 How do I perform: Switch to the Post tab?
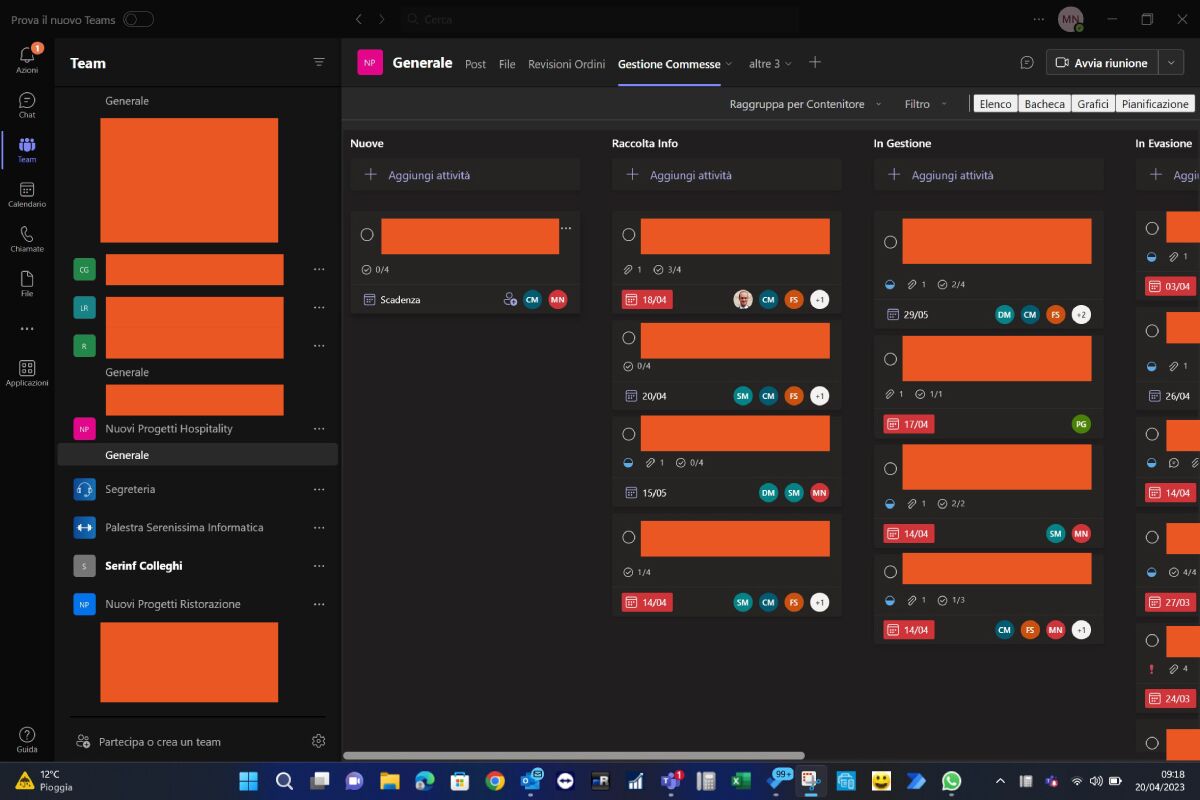(475, 63)
